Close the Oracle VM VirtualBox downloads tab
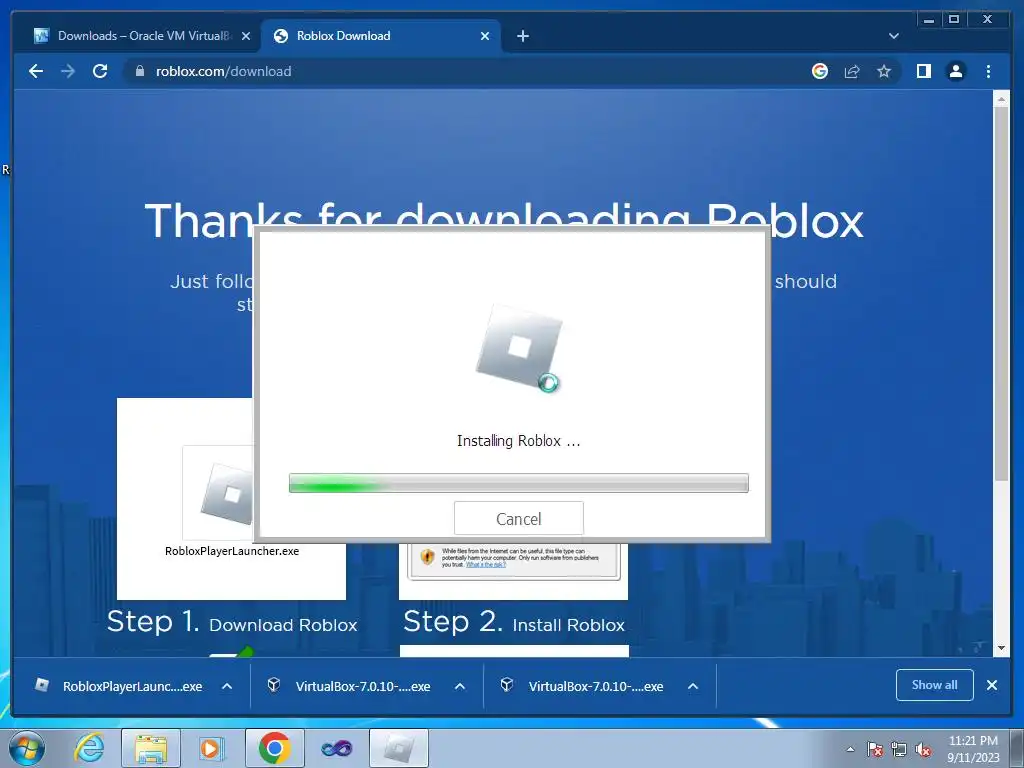 [x=246, y=36]
